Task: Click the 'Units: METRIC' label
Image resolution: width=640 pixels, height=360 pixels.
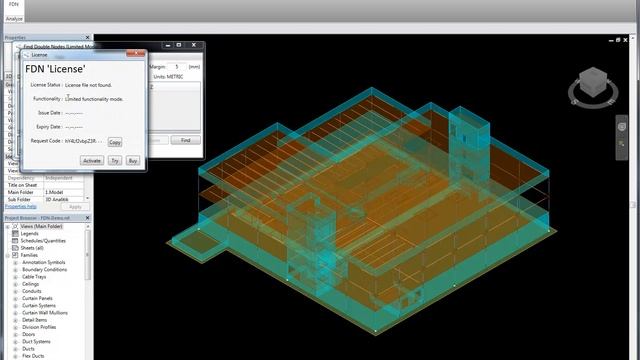Action: pyautogui.click(x=168, y=77)
